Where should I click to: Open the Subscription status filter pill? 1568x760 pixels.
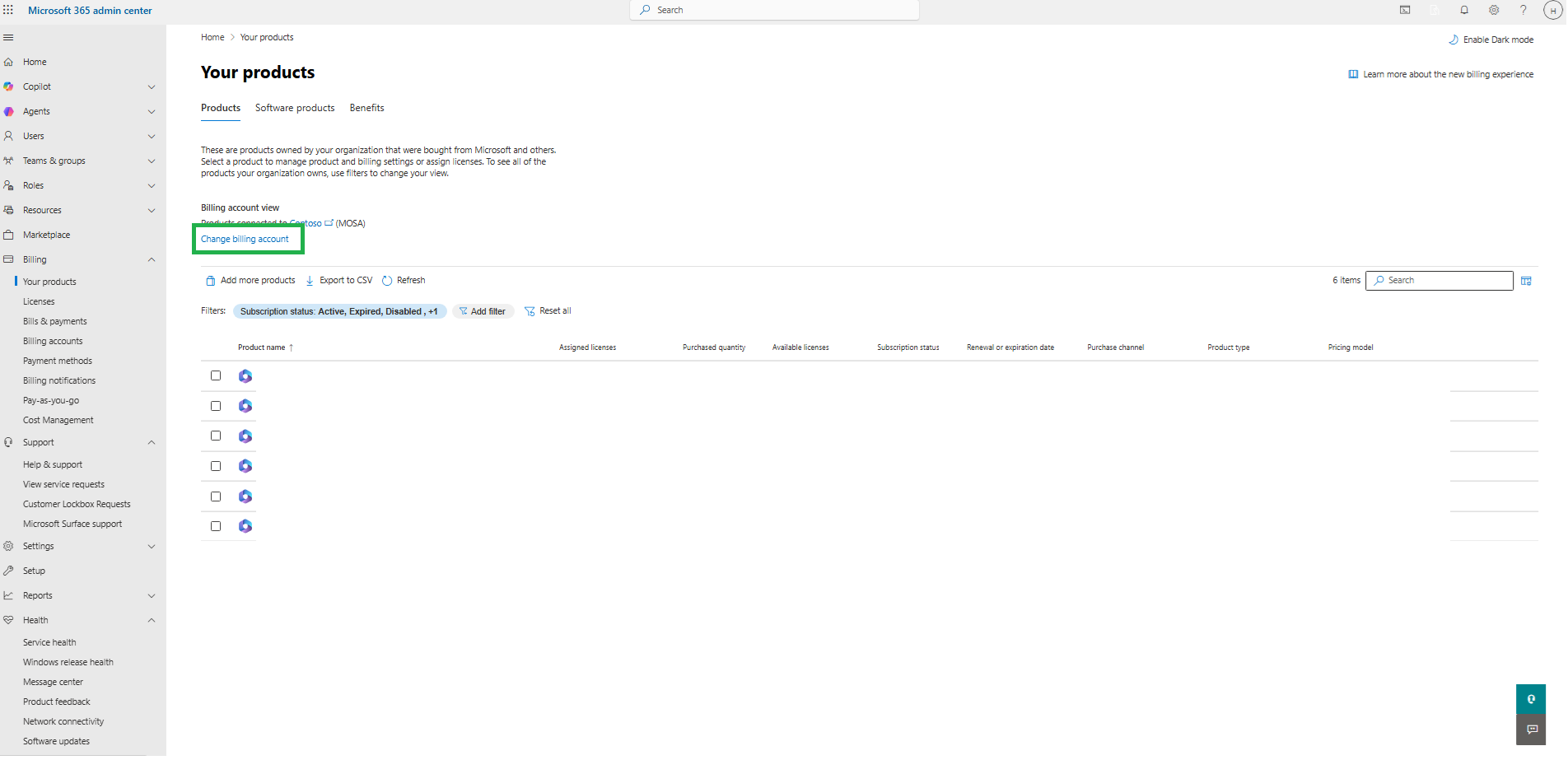coord(339,312)
